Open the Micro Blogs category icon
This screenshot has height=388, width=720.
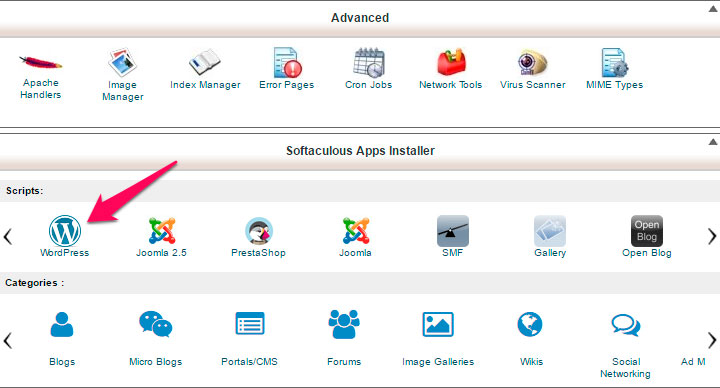click(156, 324)
